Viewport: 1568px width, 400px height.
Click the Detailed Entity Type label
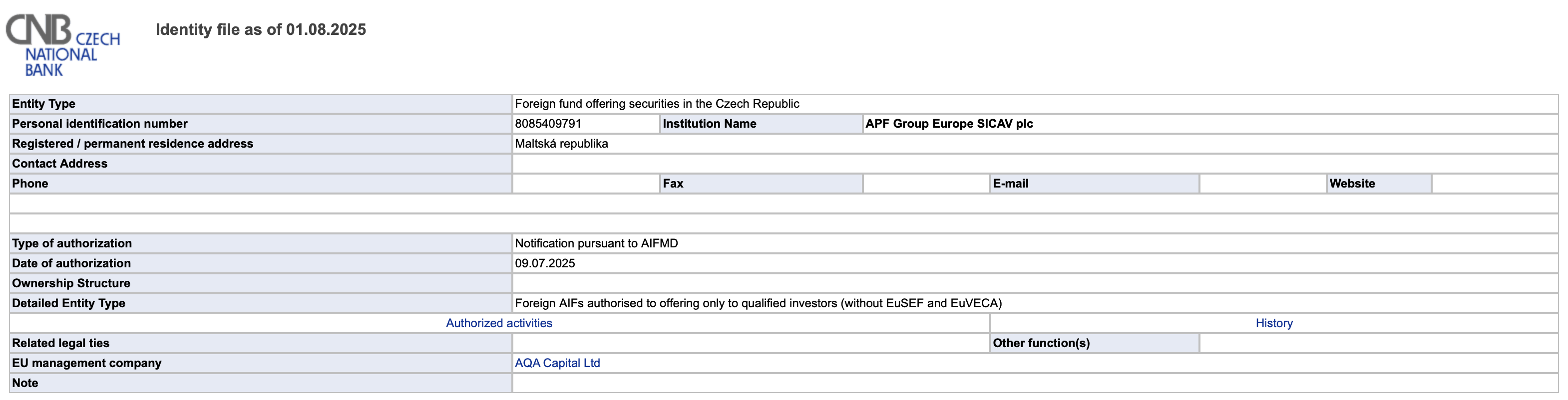tap(69, 303)
